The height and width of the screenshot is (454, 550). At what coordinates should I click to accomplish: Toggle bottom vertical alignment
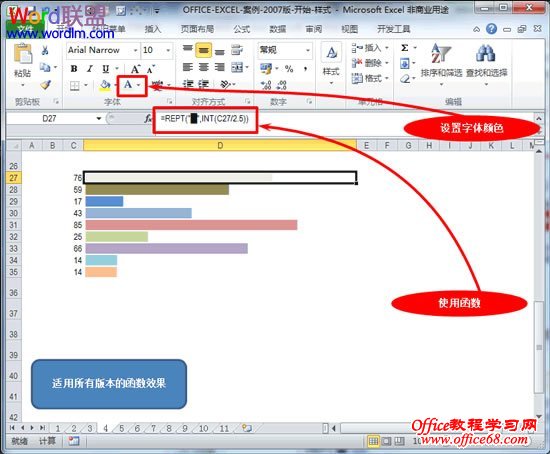[220, 51]
